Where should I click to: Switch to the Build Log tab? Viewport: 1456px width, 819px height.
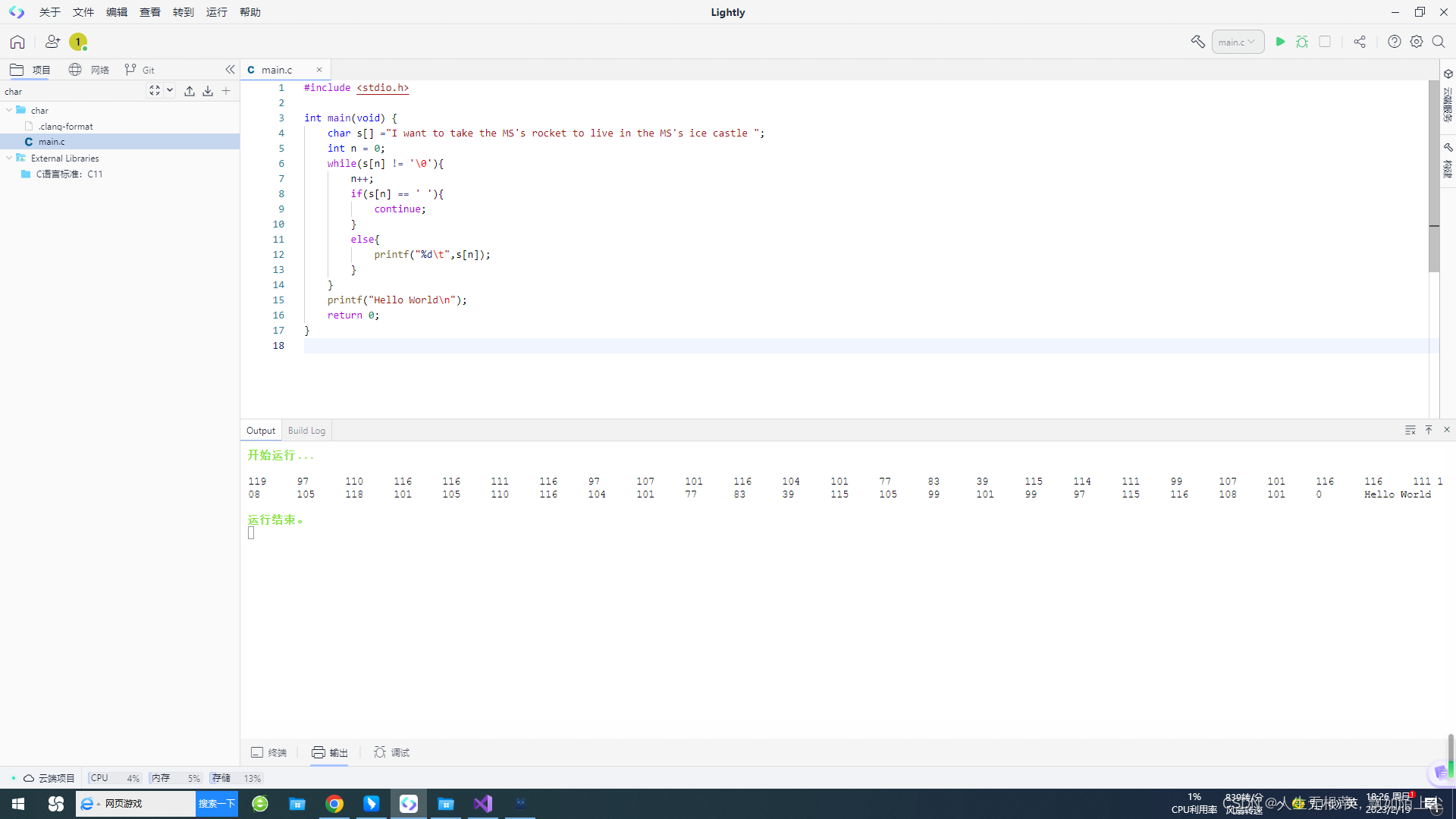pos(306,431)
